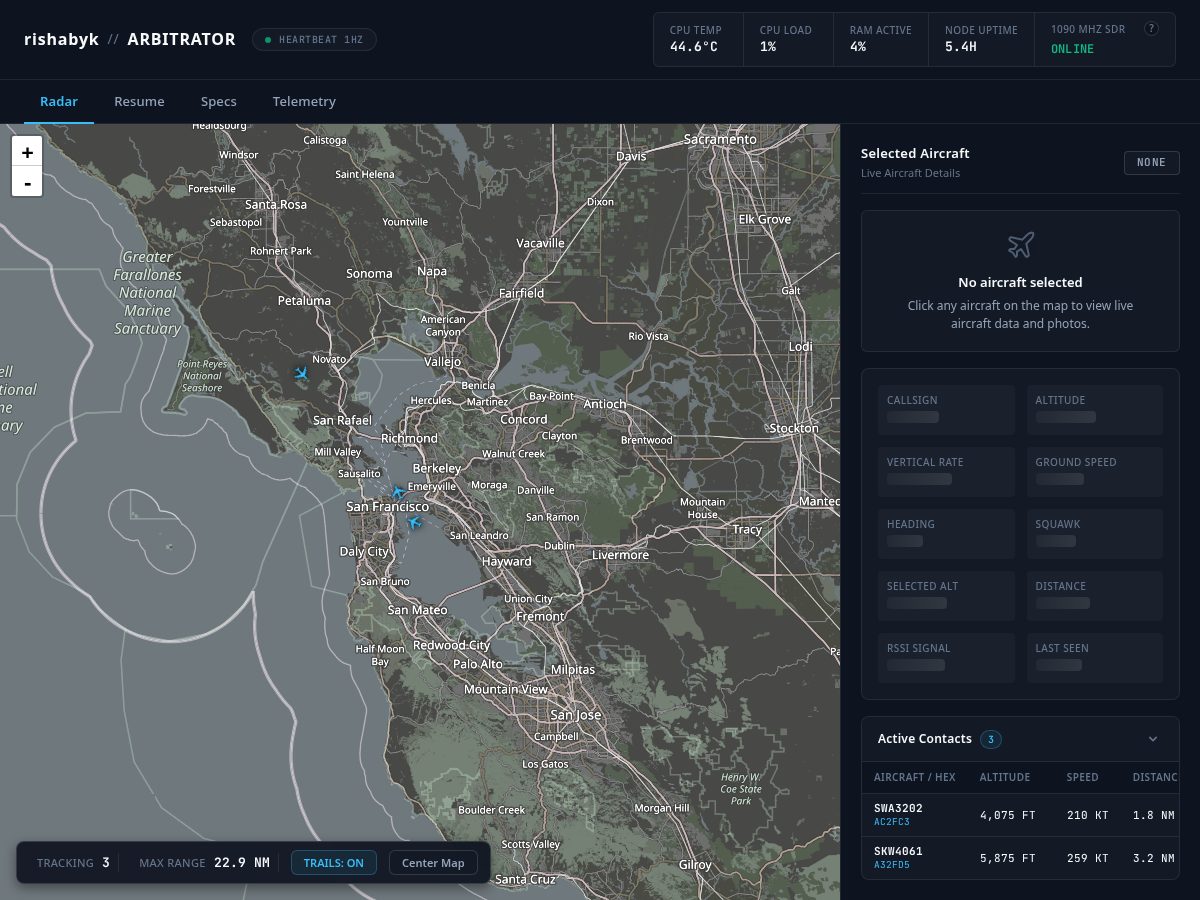Open the Specs tab
Screen dimensions: 1200x900
coord(218,101)
